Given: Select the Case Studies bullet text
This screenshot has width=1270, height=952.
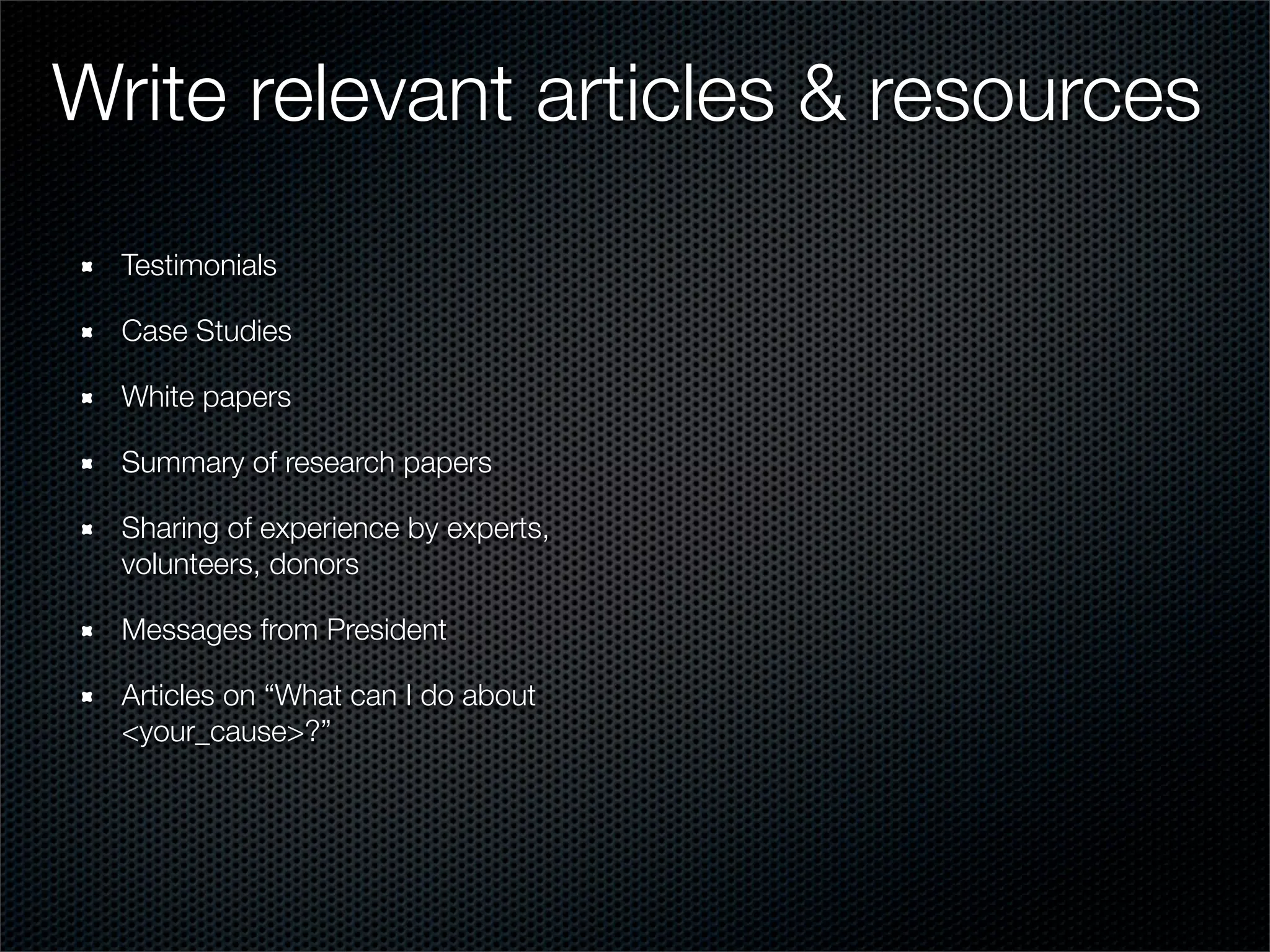Looking at the screenshot, I should (x=206, y=332).
